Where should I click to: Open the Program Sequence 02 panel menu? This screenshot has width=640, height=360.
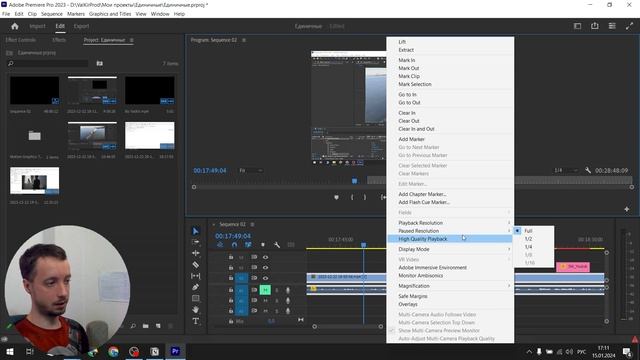click(x=244, y=40)
